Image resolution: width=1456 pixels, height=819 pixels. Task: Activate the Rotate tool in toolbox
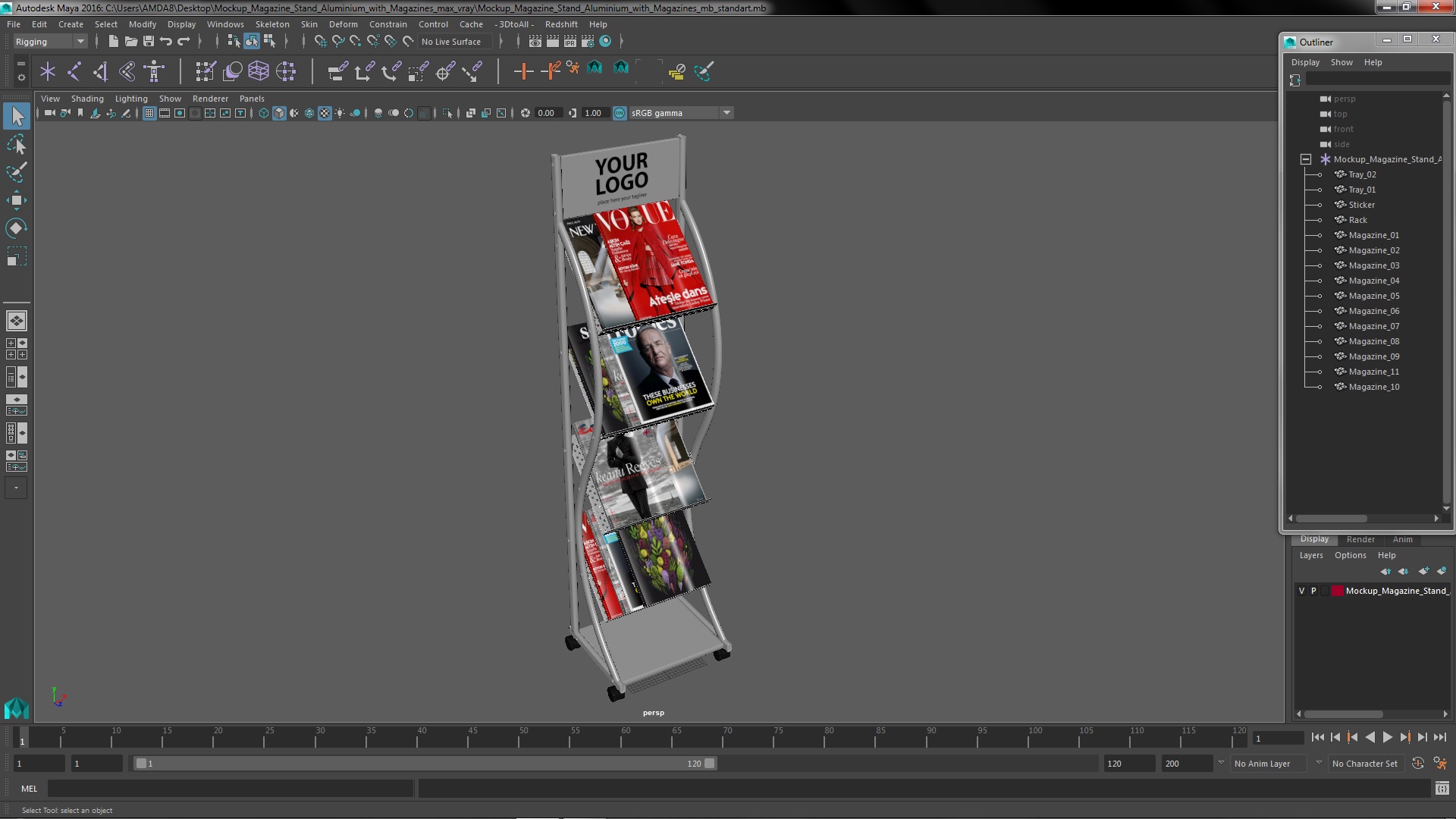point(17,228)
